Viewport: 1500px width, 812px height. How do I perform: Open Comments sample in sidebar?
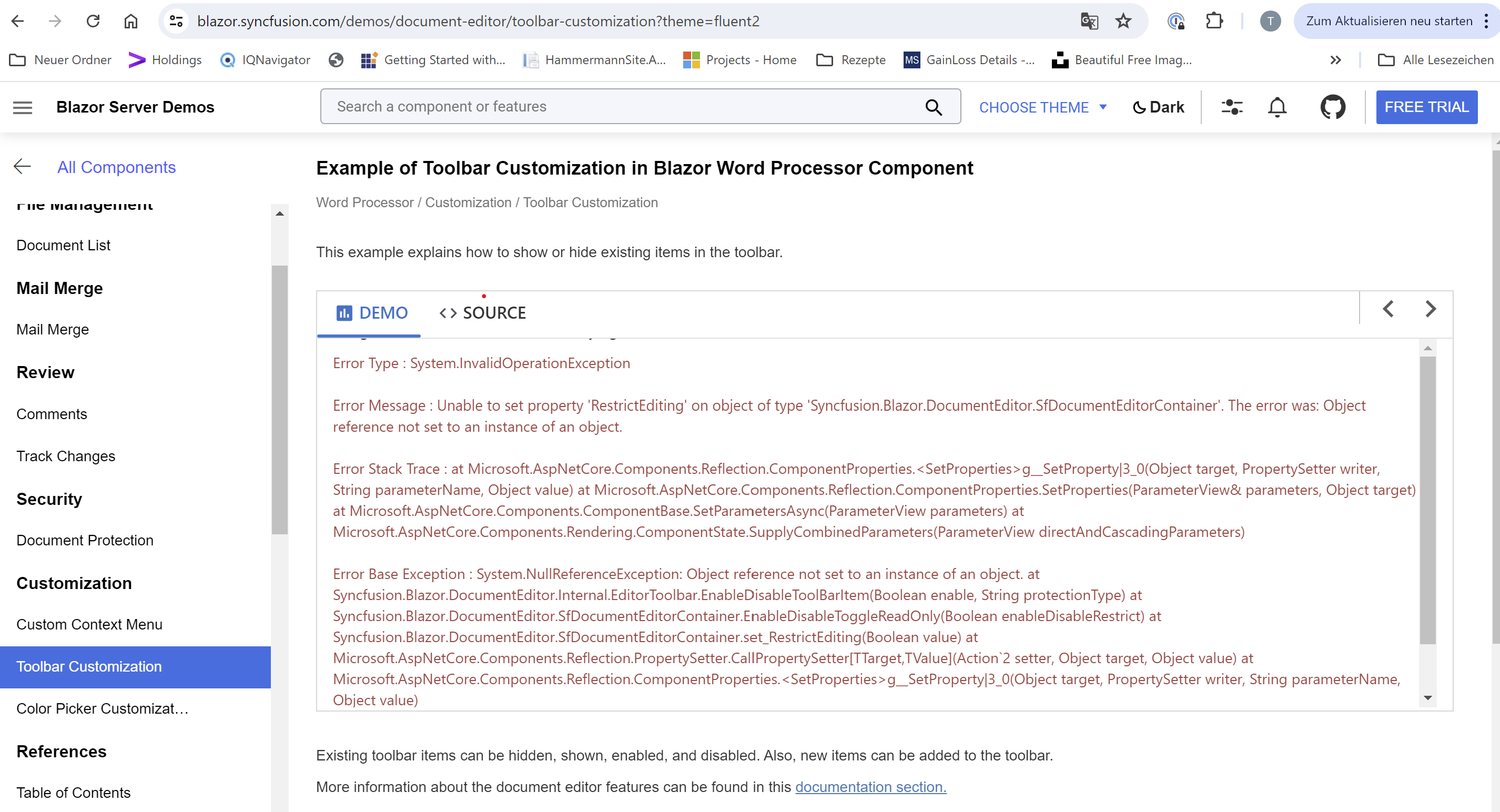pos(52,414)
